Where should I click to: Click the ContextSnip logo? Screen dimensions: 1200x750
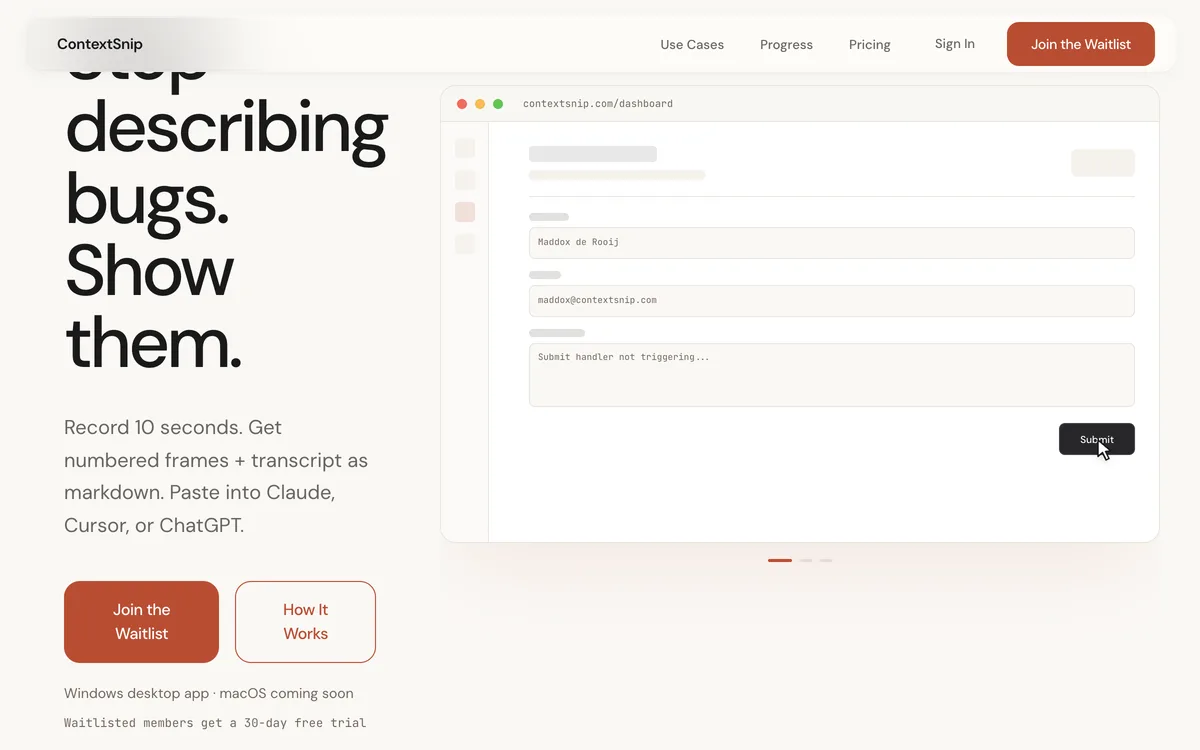click(100, 44)
